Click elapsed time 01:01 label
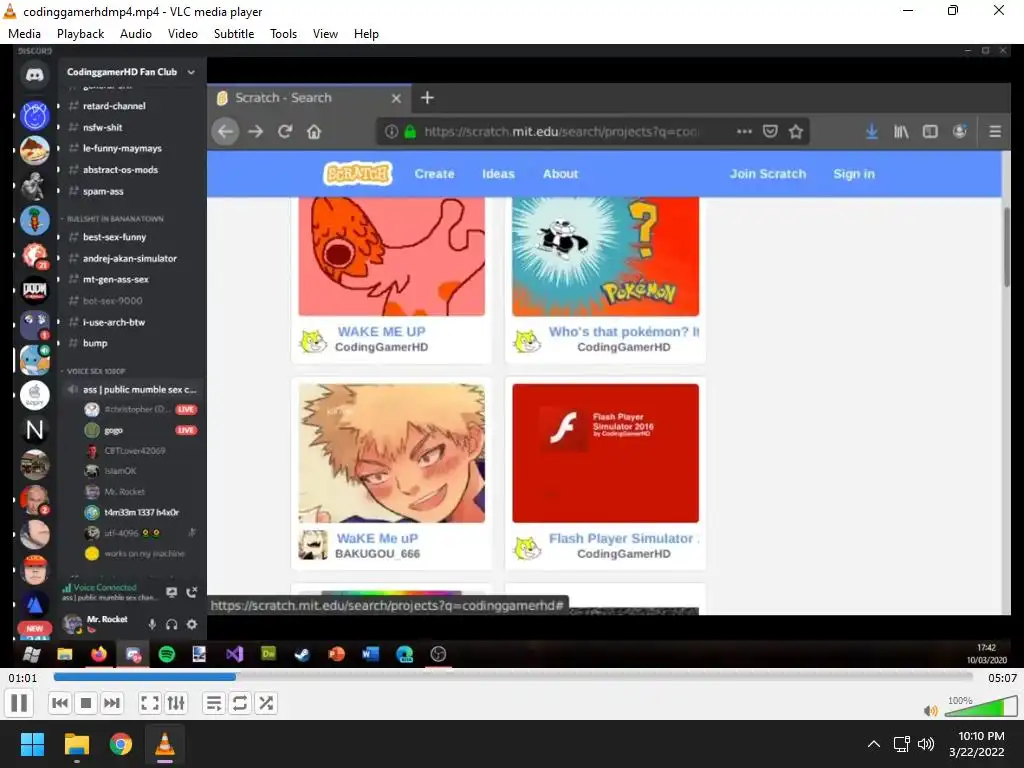This screenshot has width=1024, height=768. click(x=23, y=678)
